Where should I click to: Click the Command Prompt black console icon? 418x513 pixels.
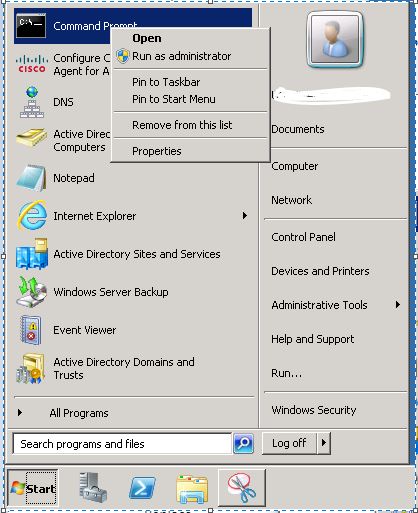31,26
